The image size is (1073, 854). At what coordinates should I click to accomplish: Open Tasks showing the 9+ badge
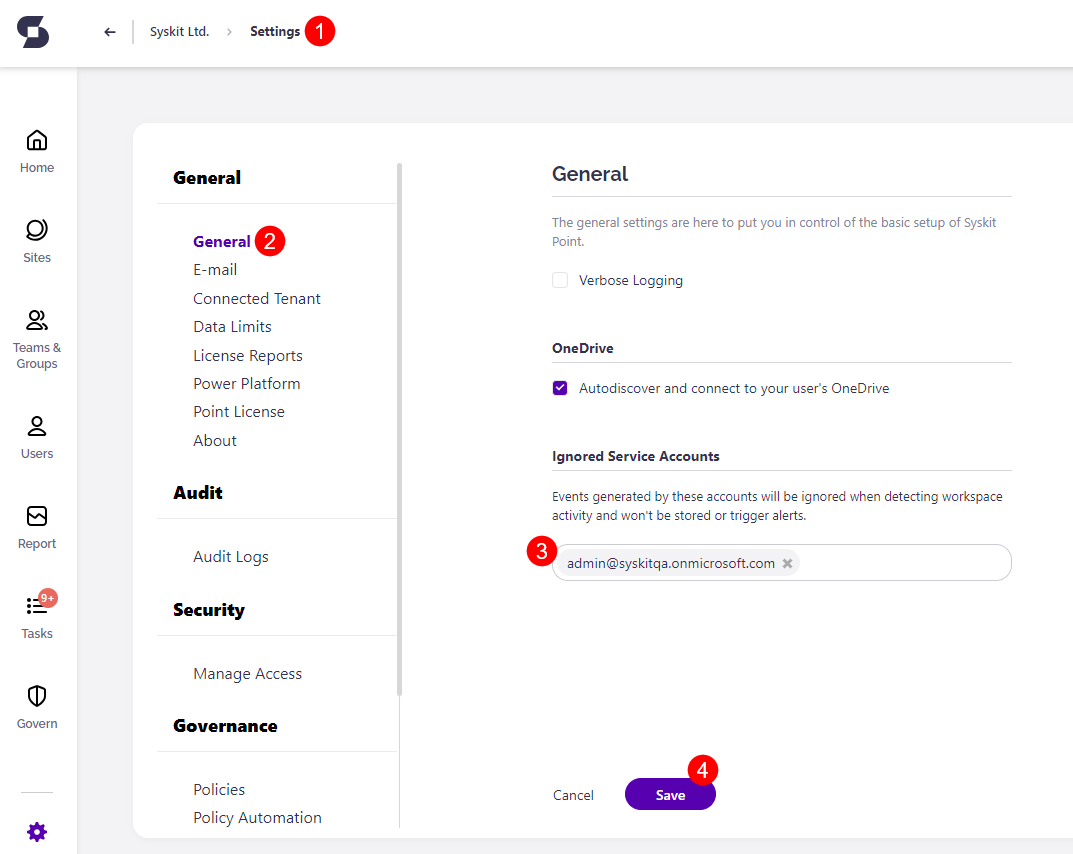click(x=36, y=615)
